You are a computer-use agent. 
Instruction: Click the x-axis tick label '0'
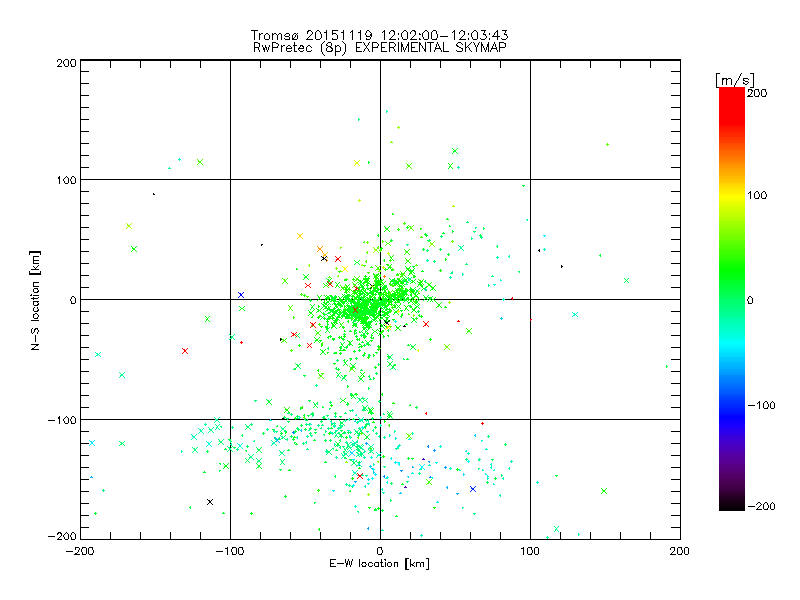tap(380, 551)
